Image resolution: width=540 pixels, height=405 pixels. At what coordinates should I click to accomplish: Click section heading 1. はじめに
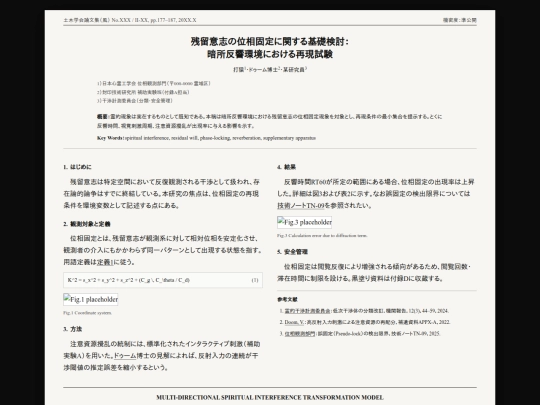(x=77, y=167)
